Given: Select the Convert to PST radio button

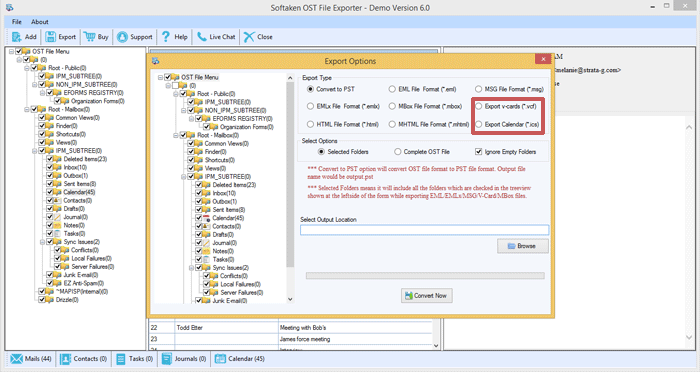Looking at the screenshot, I should tap(310, 89).
